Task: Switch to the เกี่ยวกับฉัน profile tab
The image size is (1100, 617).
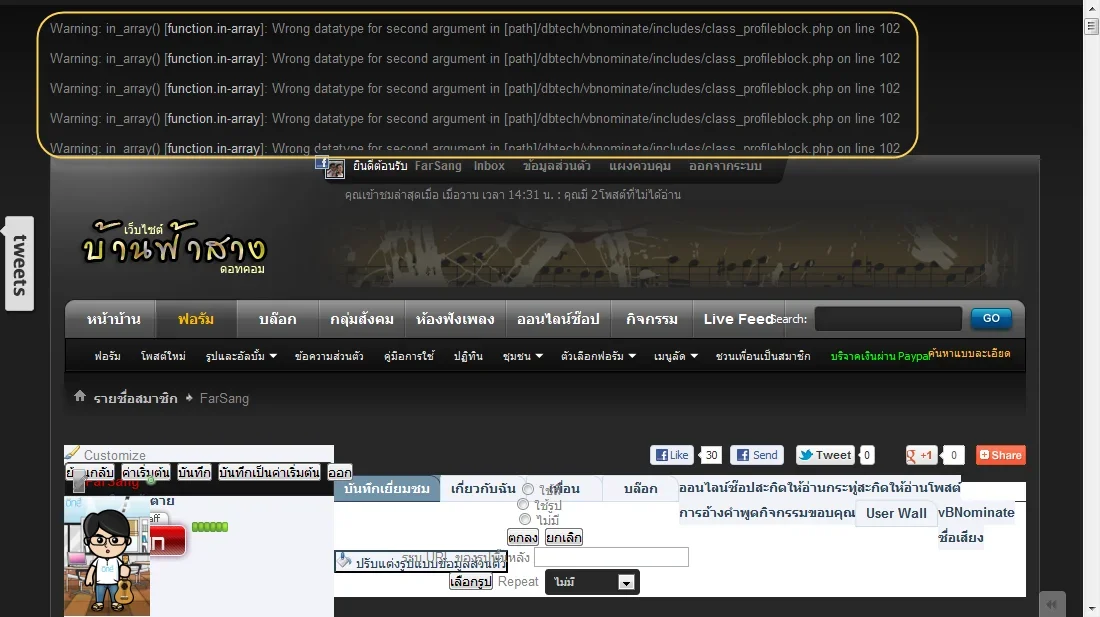Action: (483, 489)
